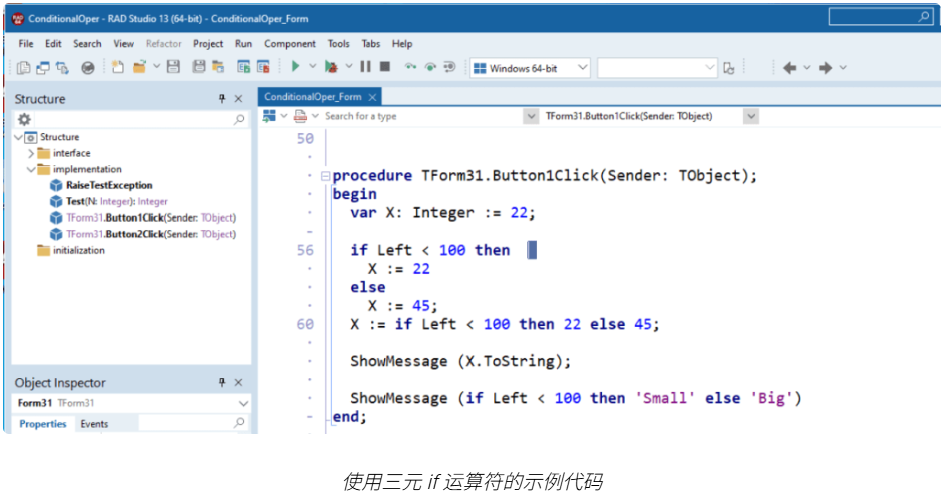The width and height of the screenshot is (948, 499).
Task: Click the Back navigation arrow
Action: pos(789,68)
